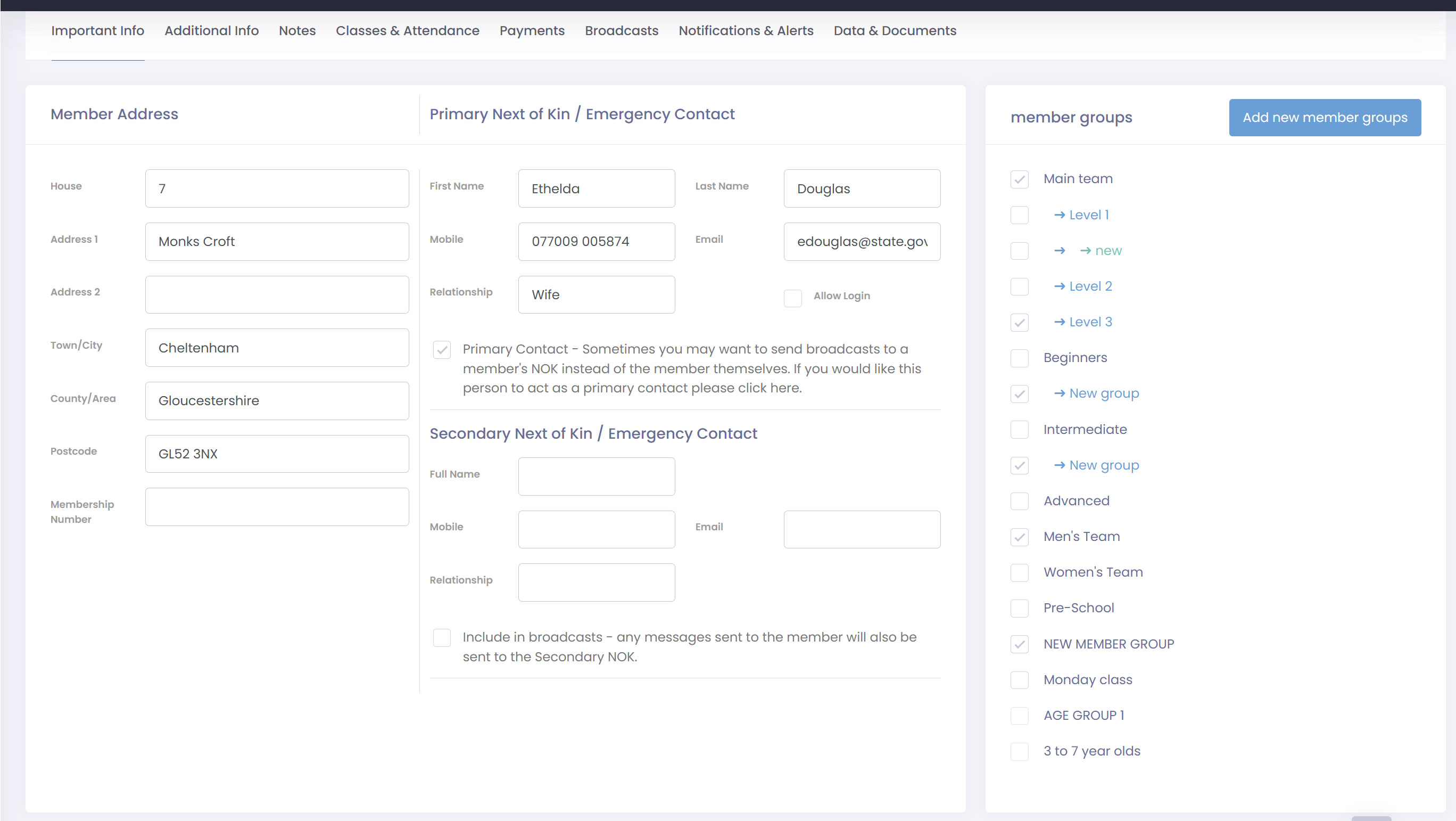Screen dimensions: 1456x821
Task: Enable Include in broadcasts checkbox
Action: [x=442, y=638]
